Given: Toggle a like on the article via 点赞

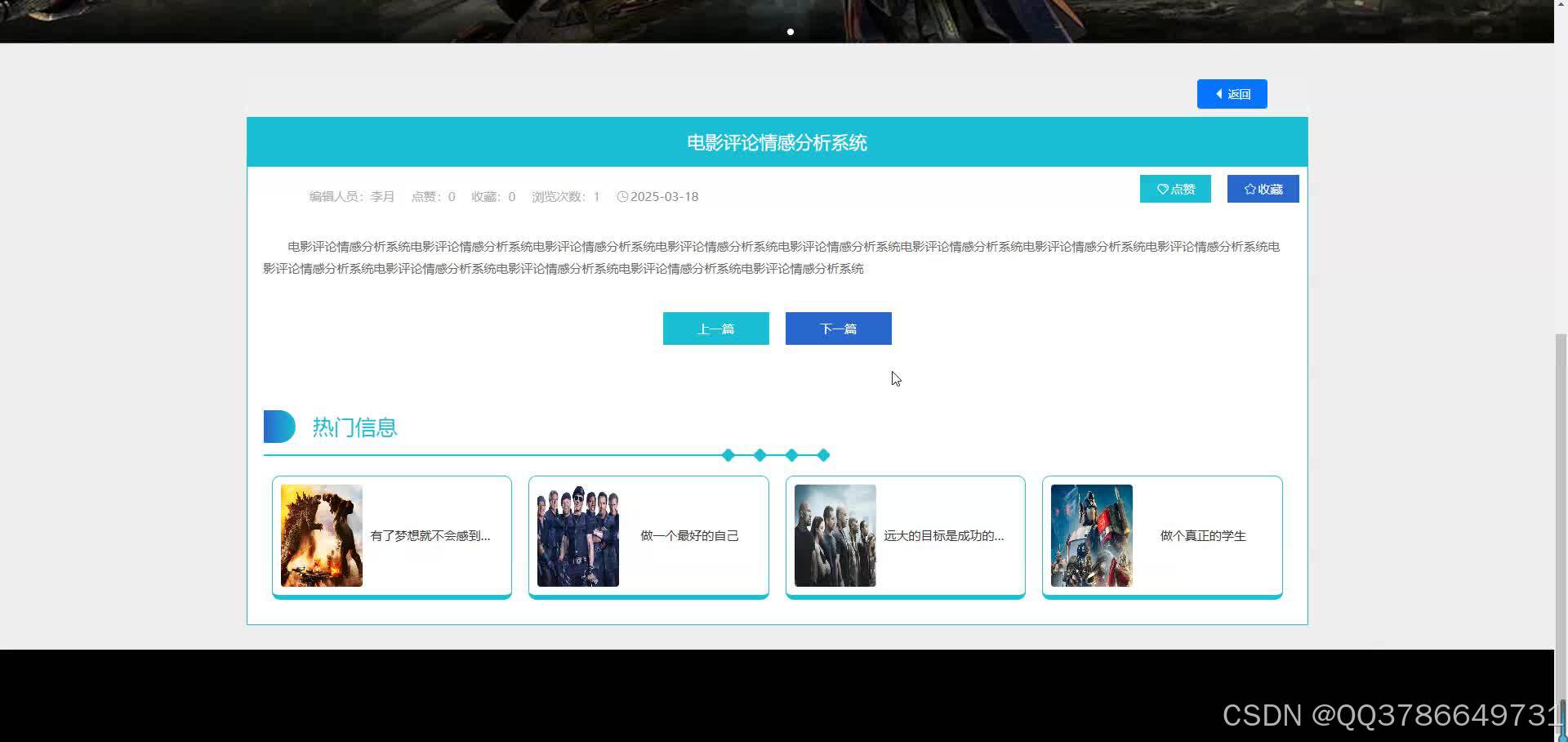Looking at the screenshot, I should (1175, 189).
